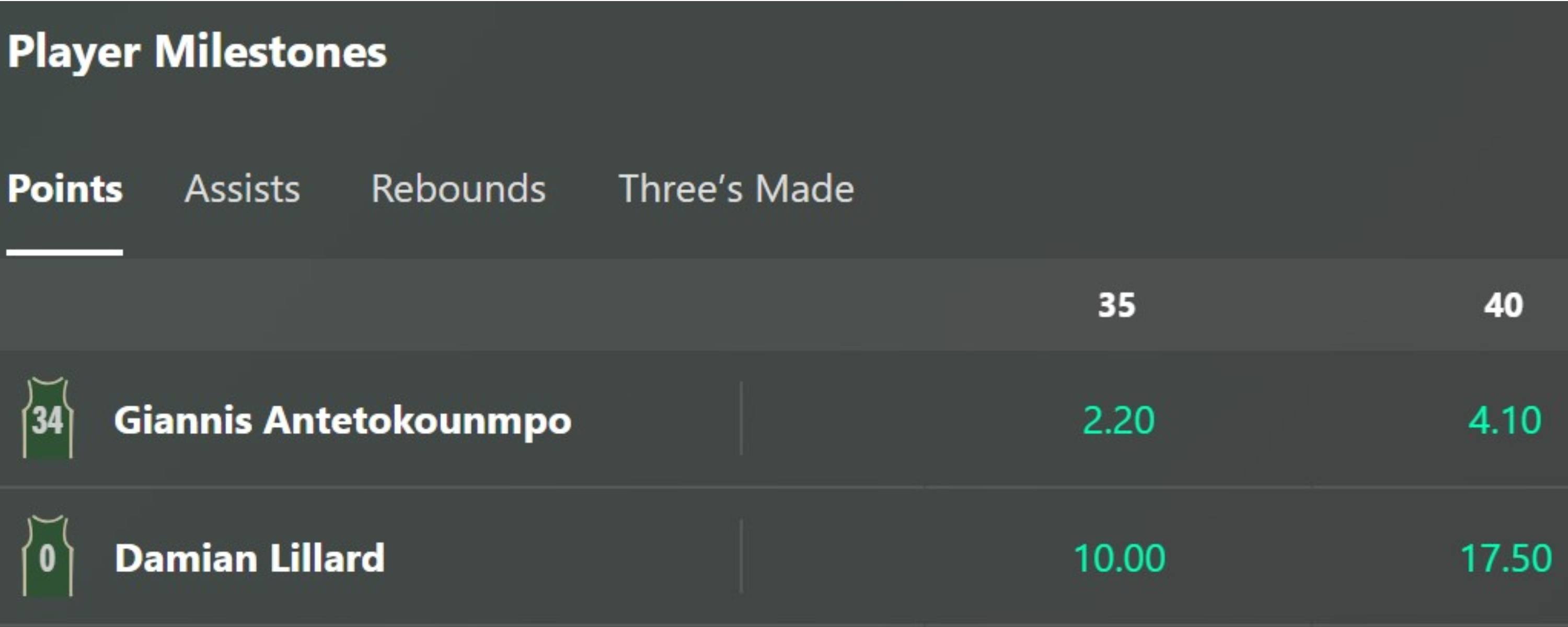Click Damian Lillard's number 0 jersey icon
The image size is (1568, 627).
click(48, 556)
